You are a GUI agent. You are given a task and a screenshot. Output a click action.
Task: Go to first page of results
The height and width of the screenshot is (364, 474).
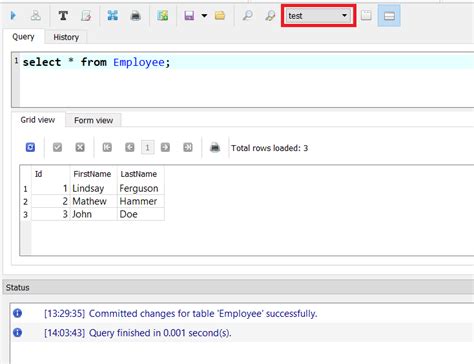pos(107,147)
